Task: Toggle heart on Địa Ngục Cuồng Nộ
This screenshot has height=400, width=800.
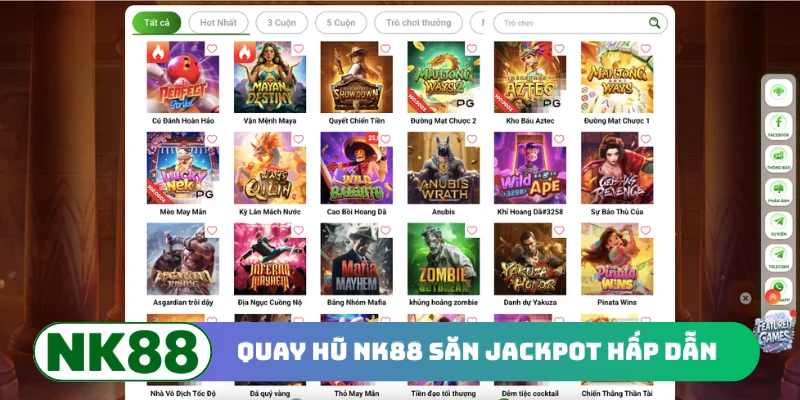Action: click(298, 230)
